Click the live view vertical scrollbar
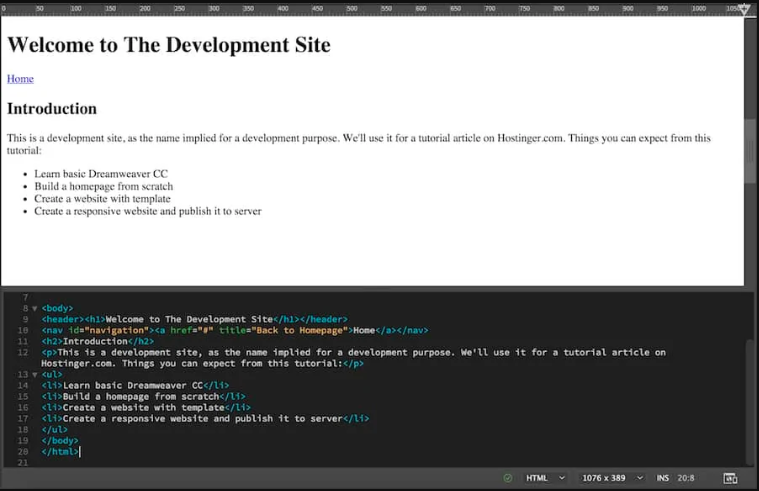This screenshot has width=759, height=491. [751, 150]
